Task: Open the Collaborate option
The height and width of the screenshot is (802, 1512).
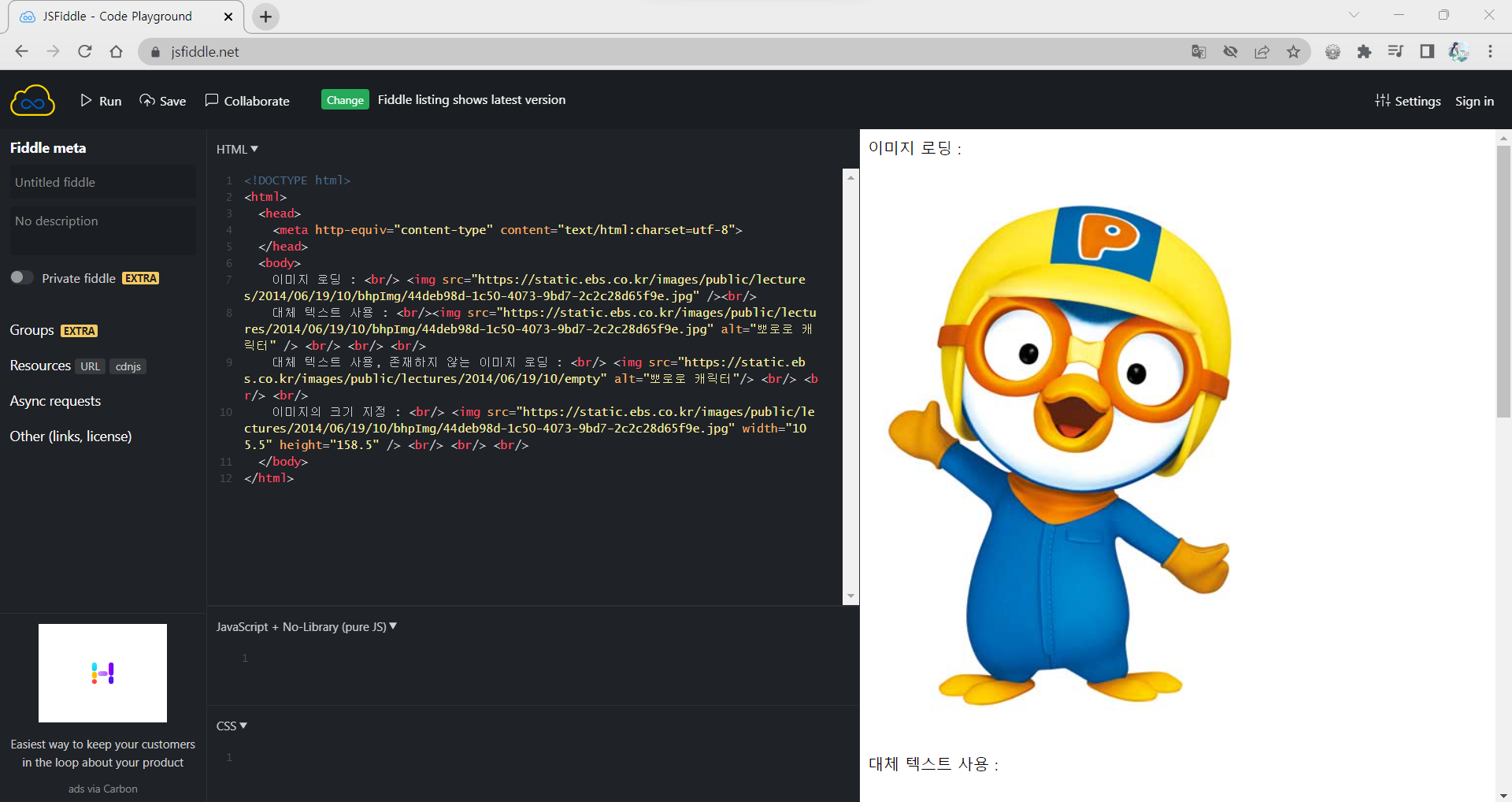Action: tap(247, 101)
